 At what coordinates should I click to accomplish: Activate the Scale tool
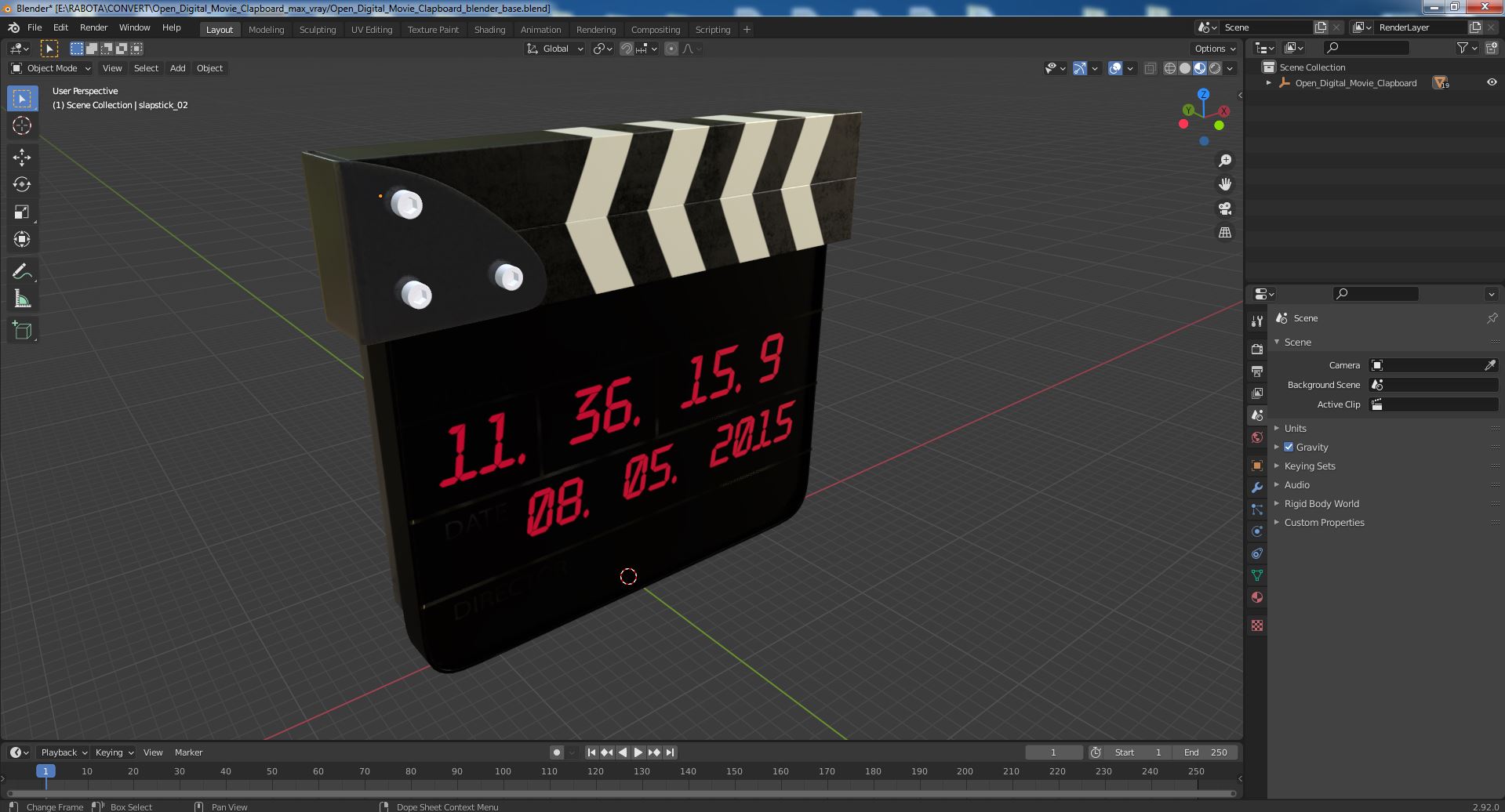pos(22,212)
